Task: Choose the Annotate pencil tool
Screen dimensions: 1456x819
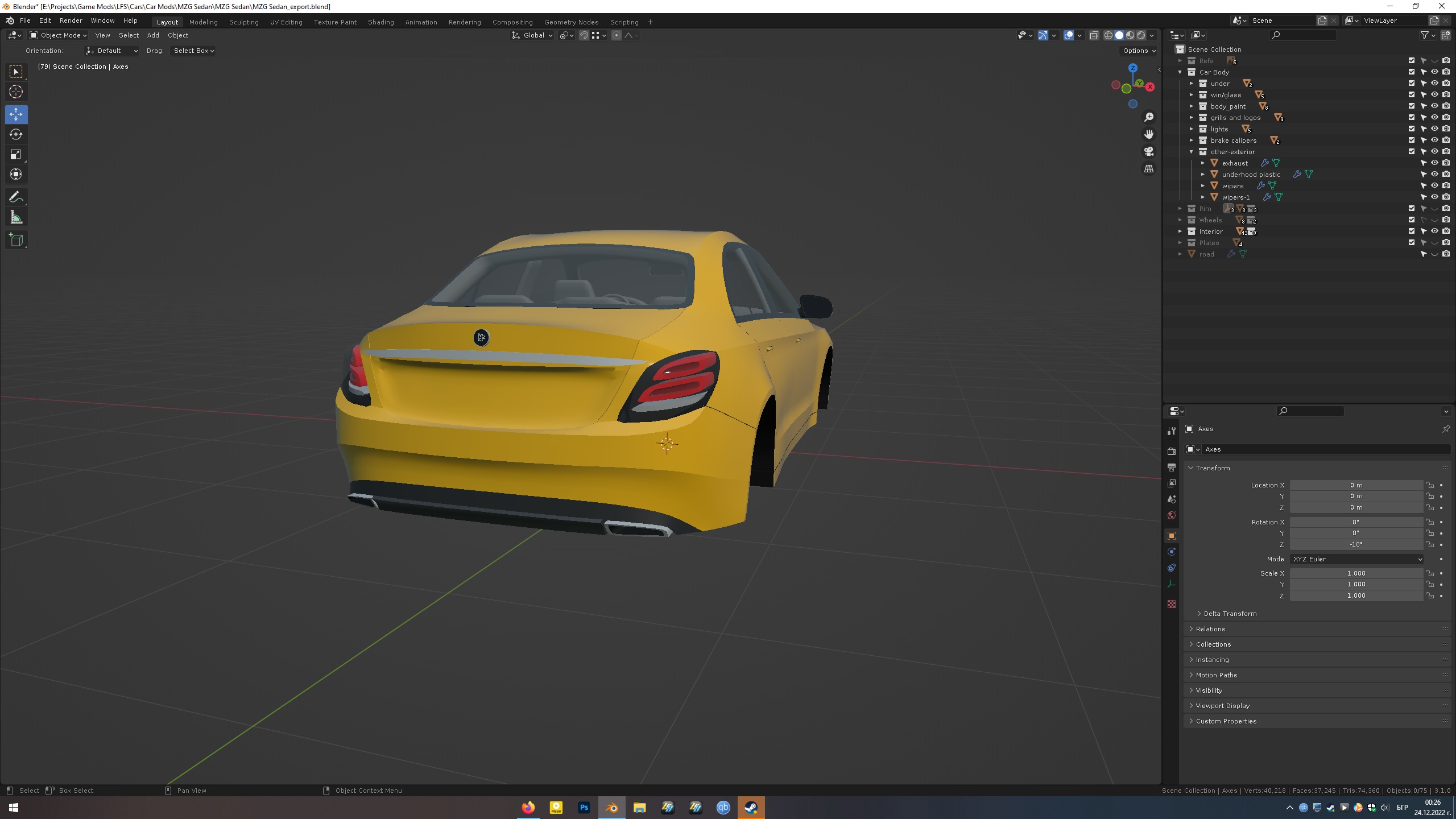Action: tap(16, 197)
